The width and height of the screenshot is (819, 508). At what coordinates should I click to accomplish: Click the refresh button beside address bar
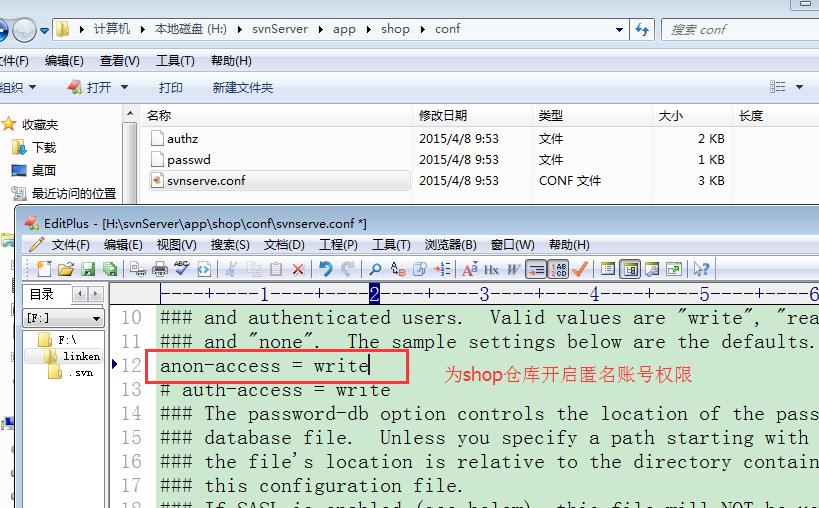642,29
